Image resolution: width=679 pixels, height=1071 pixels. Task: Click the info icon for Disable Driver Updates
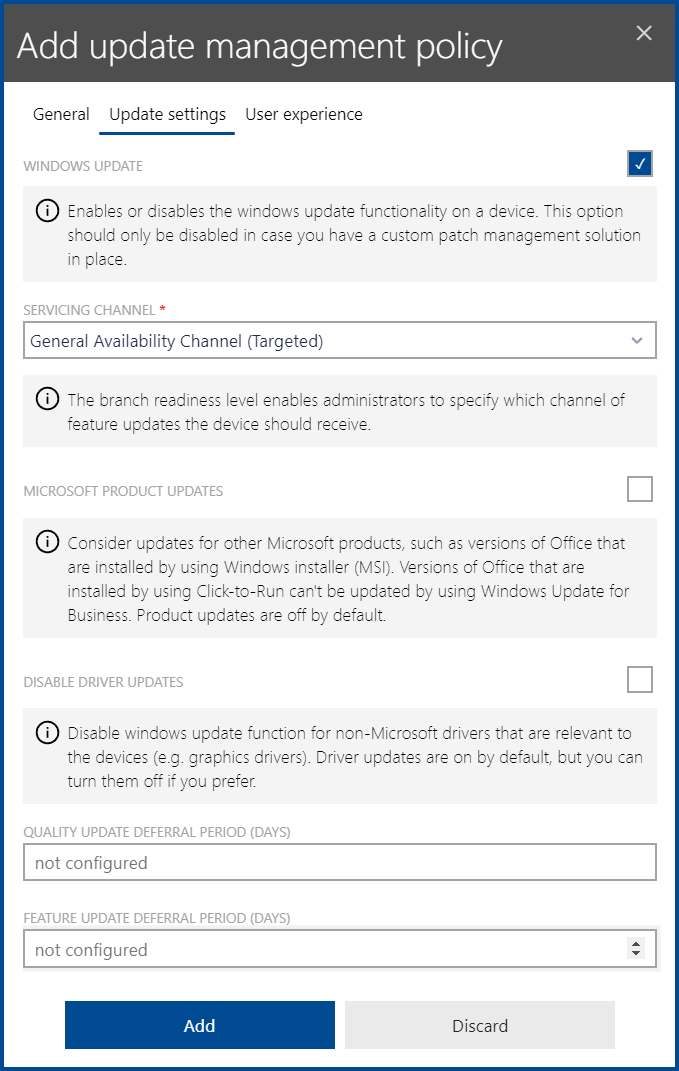coord(47,733)
